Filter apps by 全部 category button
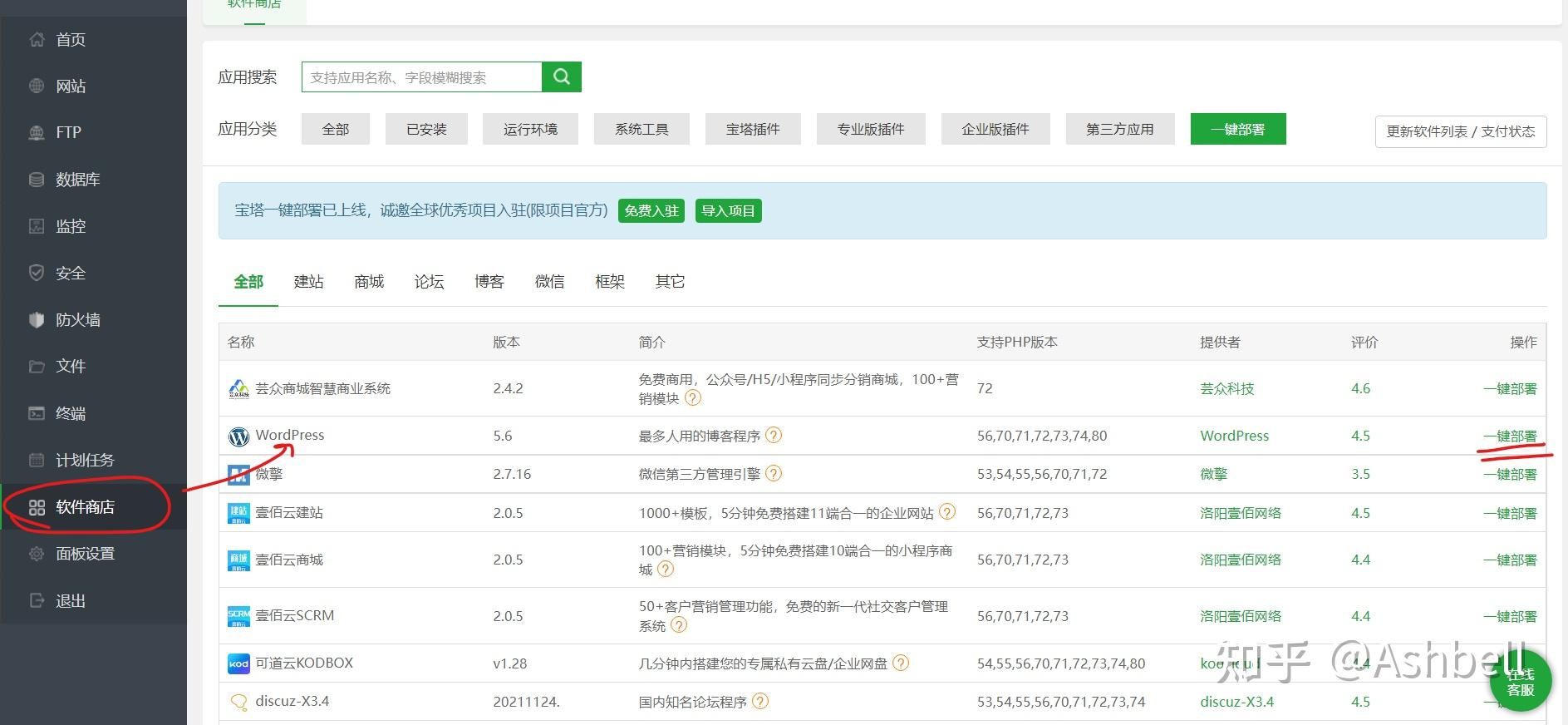1568x725 pixels. [336, 129]
